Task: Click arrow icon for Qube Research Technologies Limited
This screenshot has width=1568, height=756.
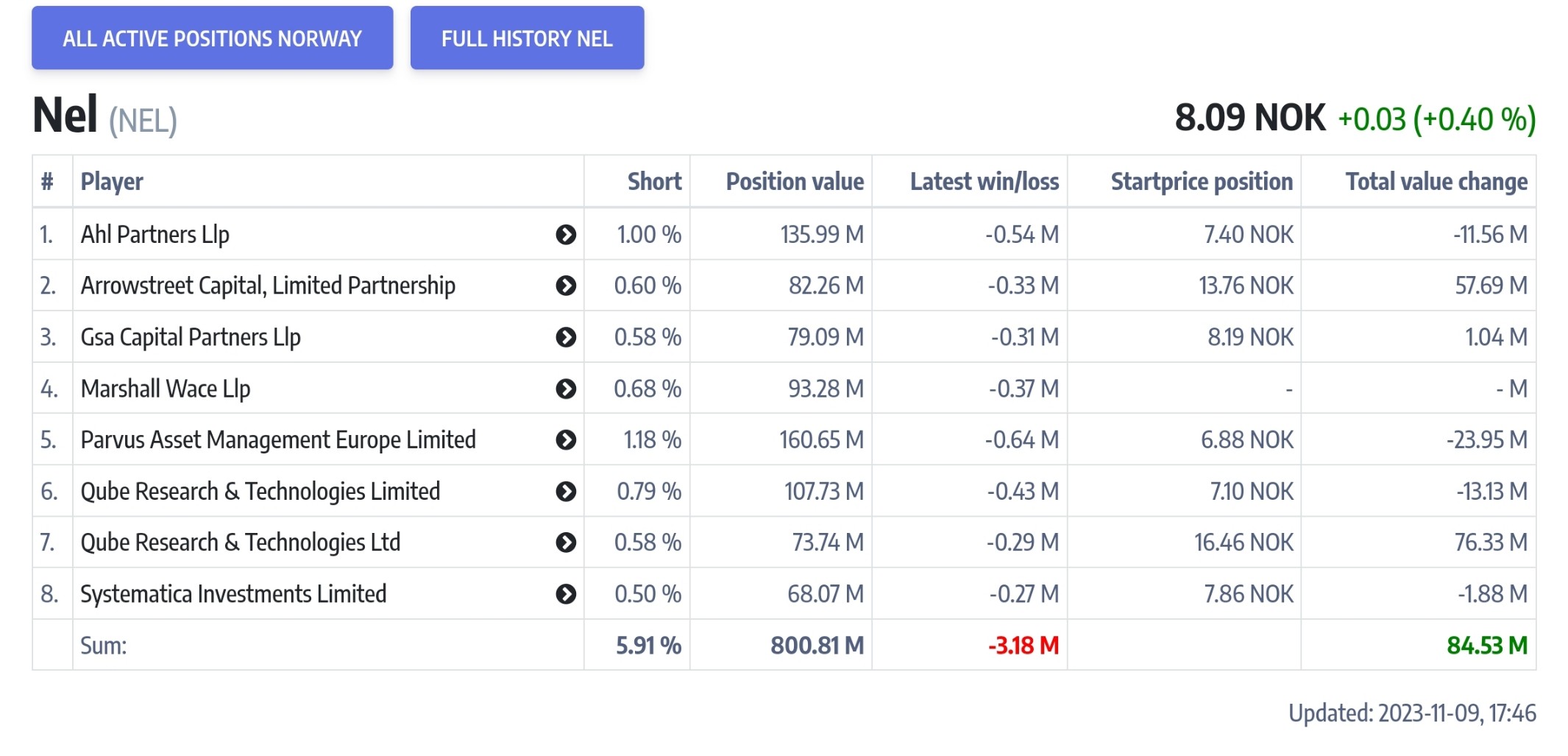Action: 565,492
